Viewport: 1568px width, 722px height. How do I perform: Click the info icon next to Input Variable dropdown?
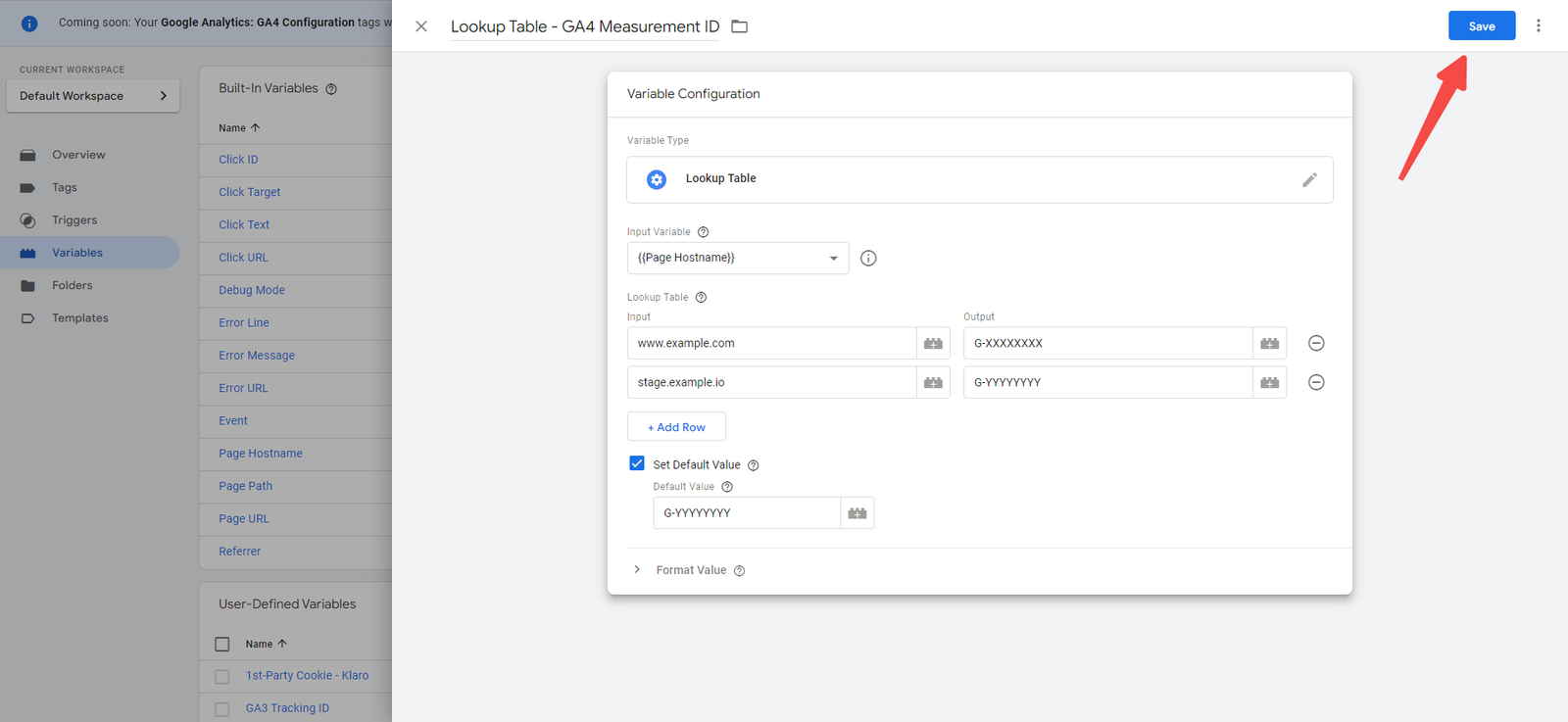point(868,259)
